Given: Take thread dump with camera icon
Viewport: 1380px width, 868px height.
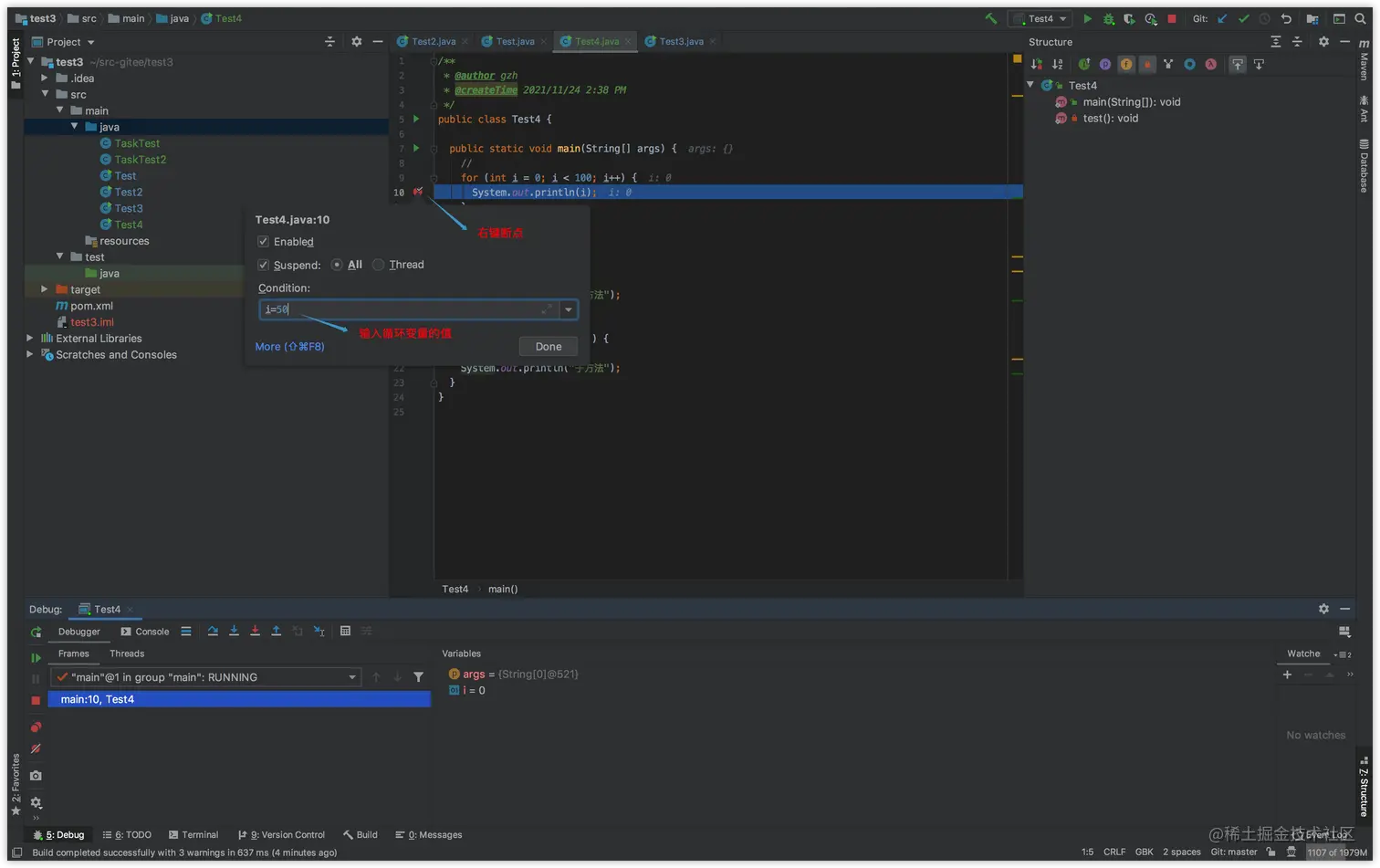Looking at the screenshot, I should [36, 776].
